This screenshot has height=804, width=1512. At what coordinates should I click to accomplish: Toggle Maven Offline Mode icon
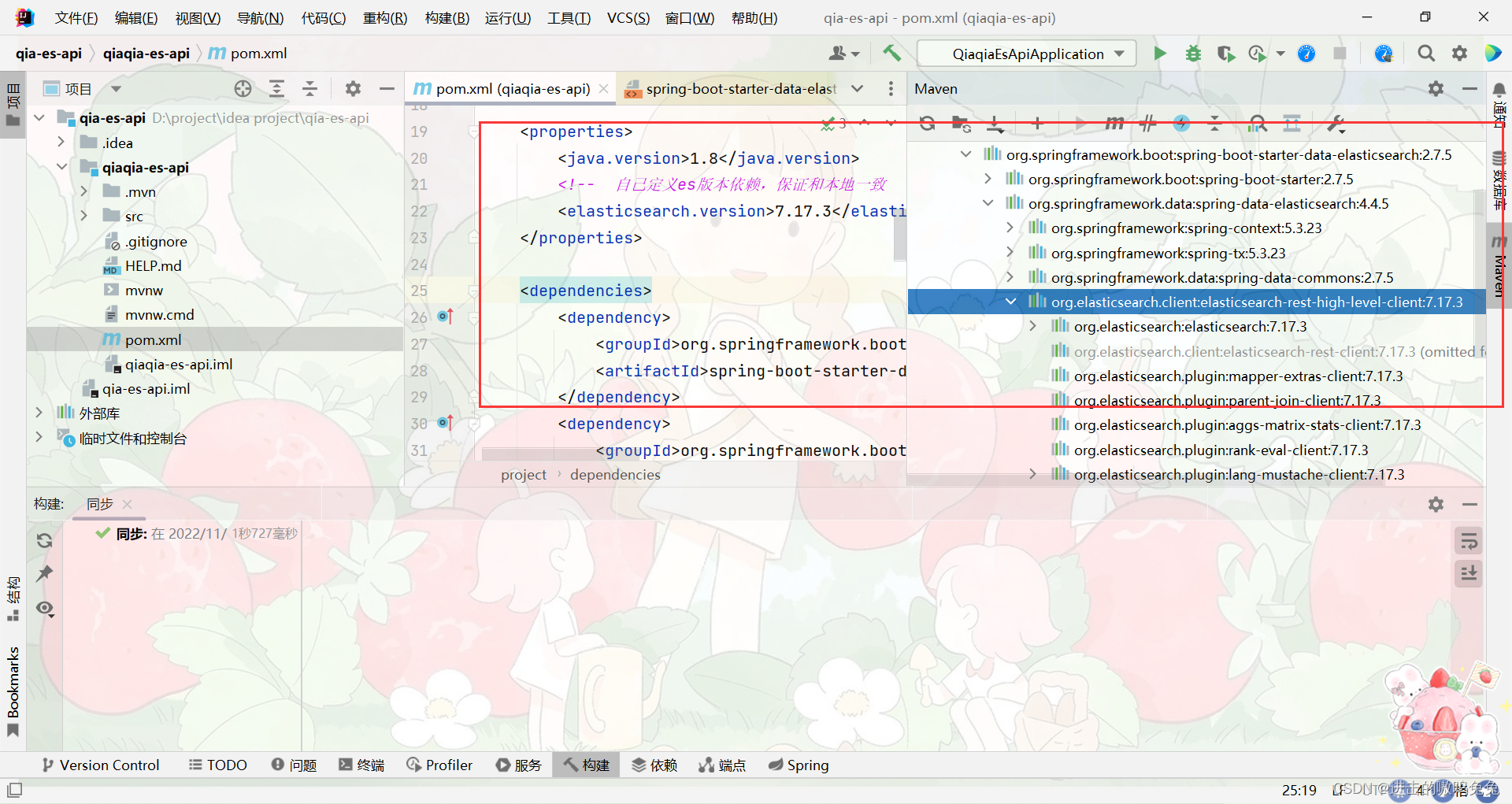[x=1147, y=123]
